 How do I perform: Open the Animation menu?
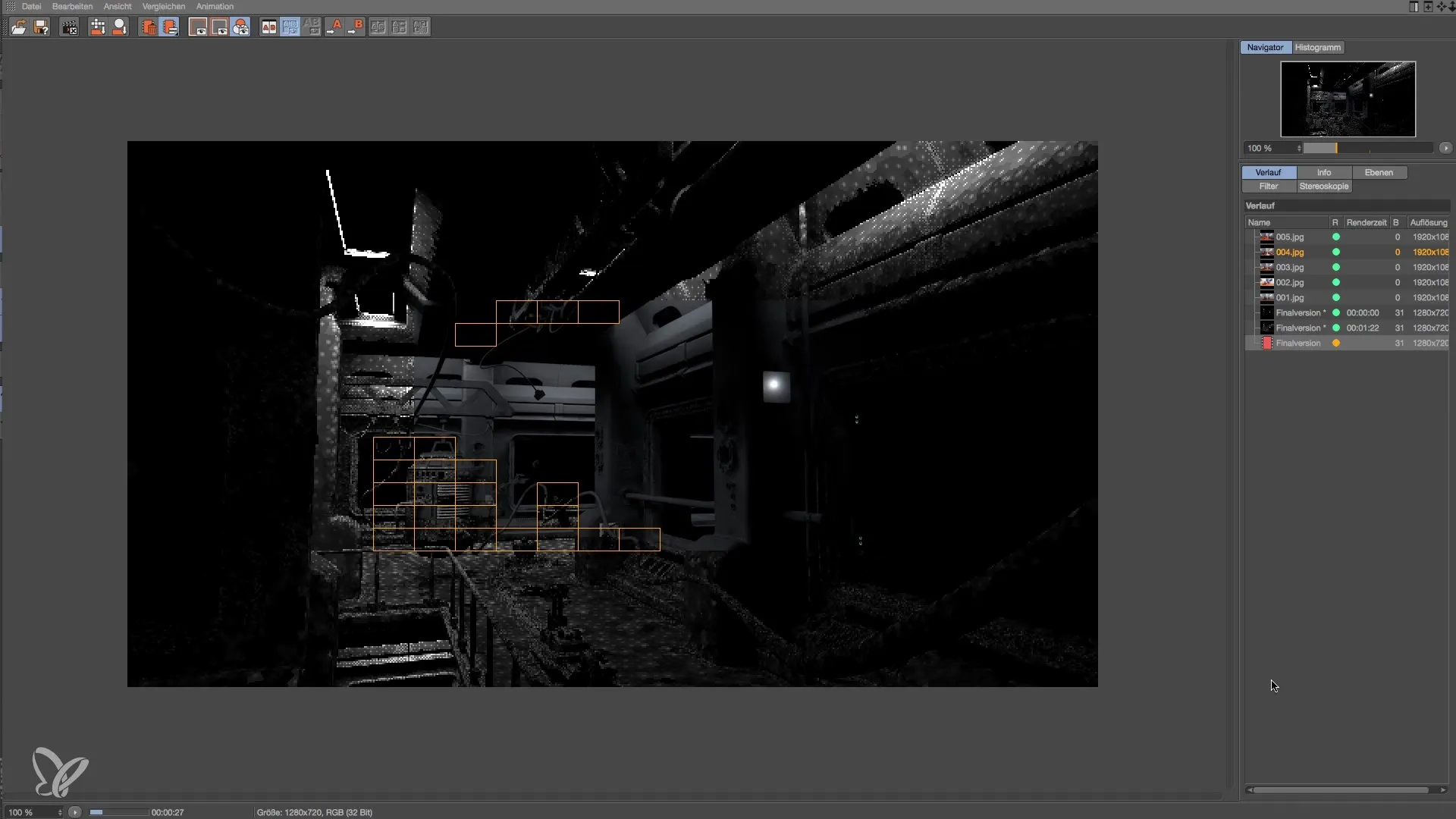pos(215,6)
